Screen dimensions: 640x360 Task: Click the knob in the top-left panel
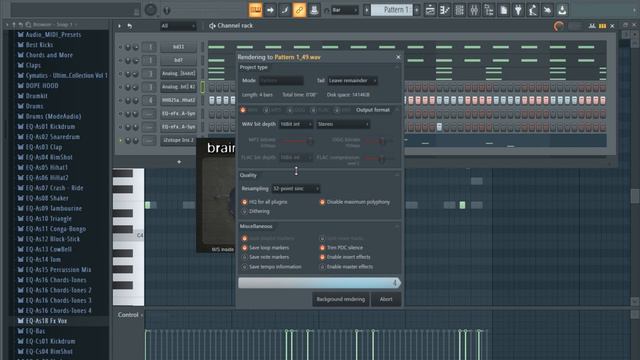click(151, 10)
